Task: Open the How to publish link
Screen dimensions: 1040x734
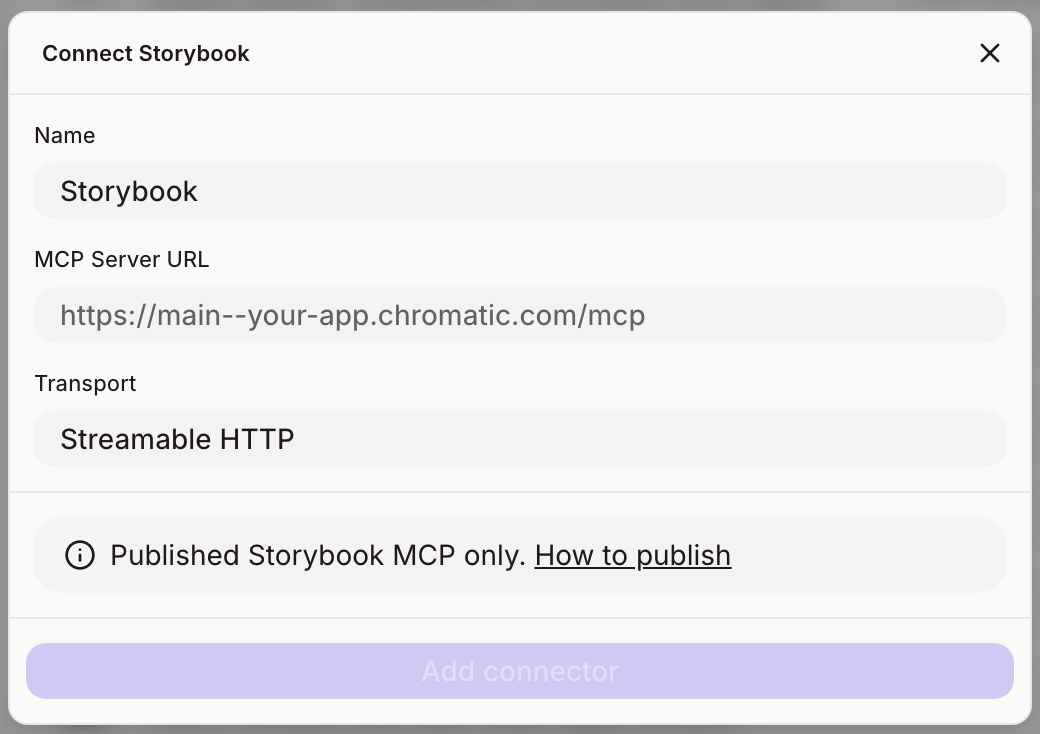Action: pyautogui.click(x=633, y=556)
